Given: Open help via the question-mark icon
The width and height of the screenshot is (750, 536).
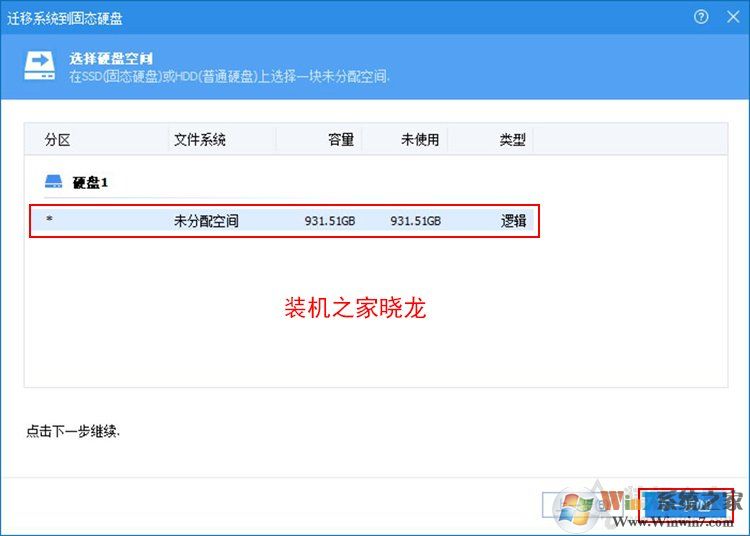Looking at the screenshot, I should [x=701, y=17].
